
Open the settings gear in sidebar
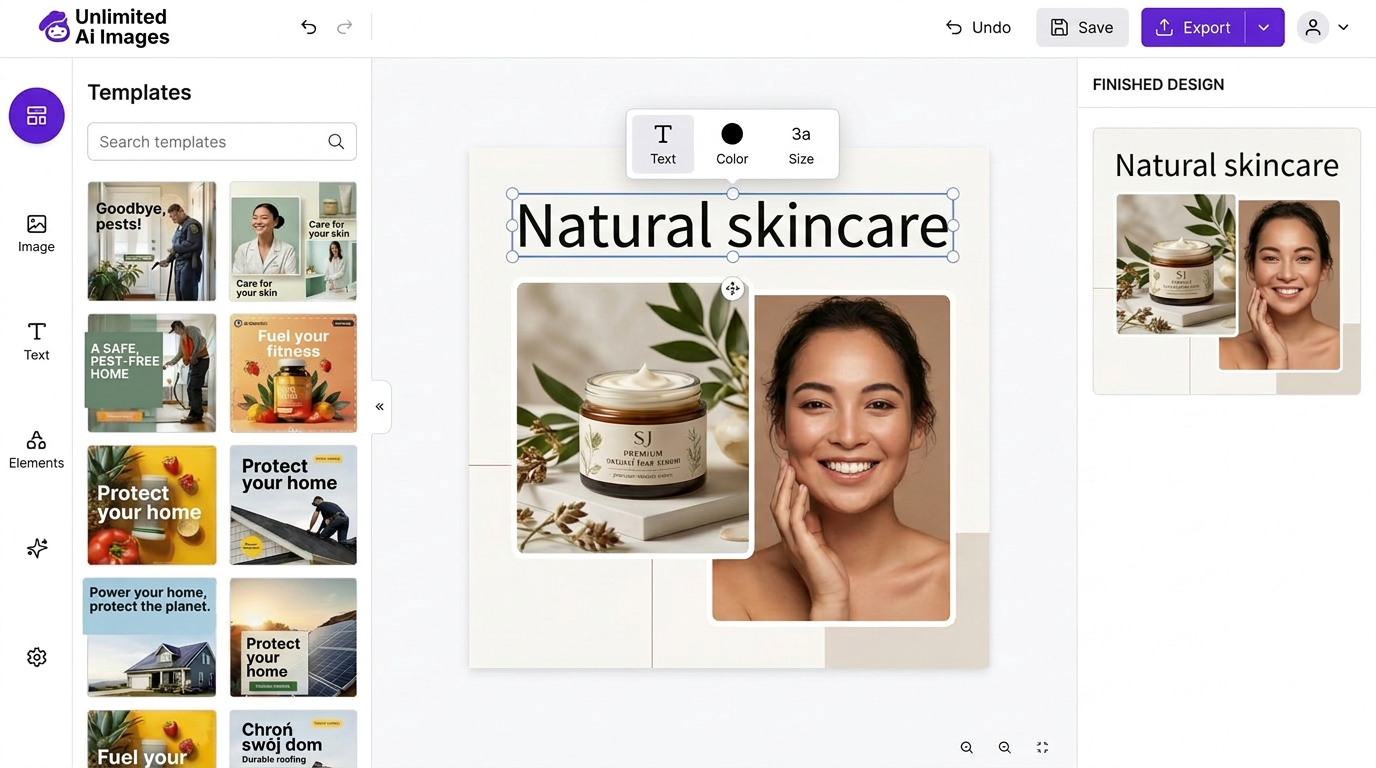37,657
